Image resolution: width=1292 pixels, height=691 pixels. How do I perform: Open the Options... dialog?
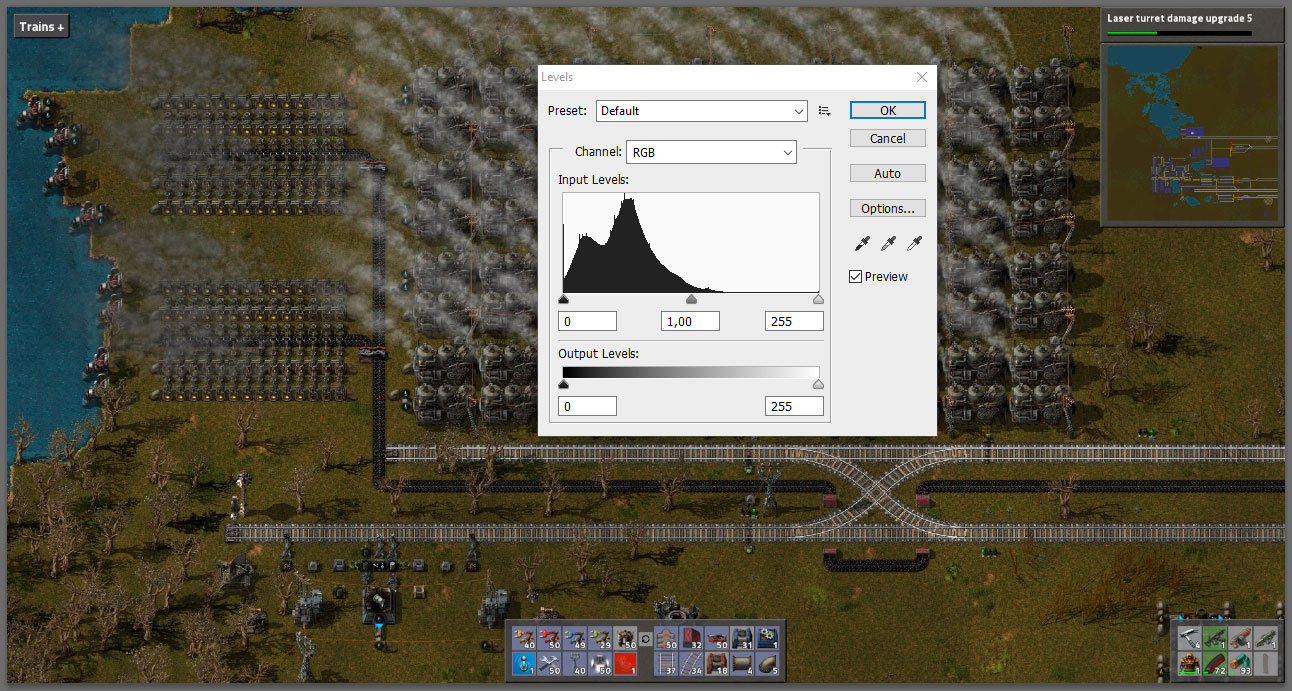[x=888, y=208]
